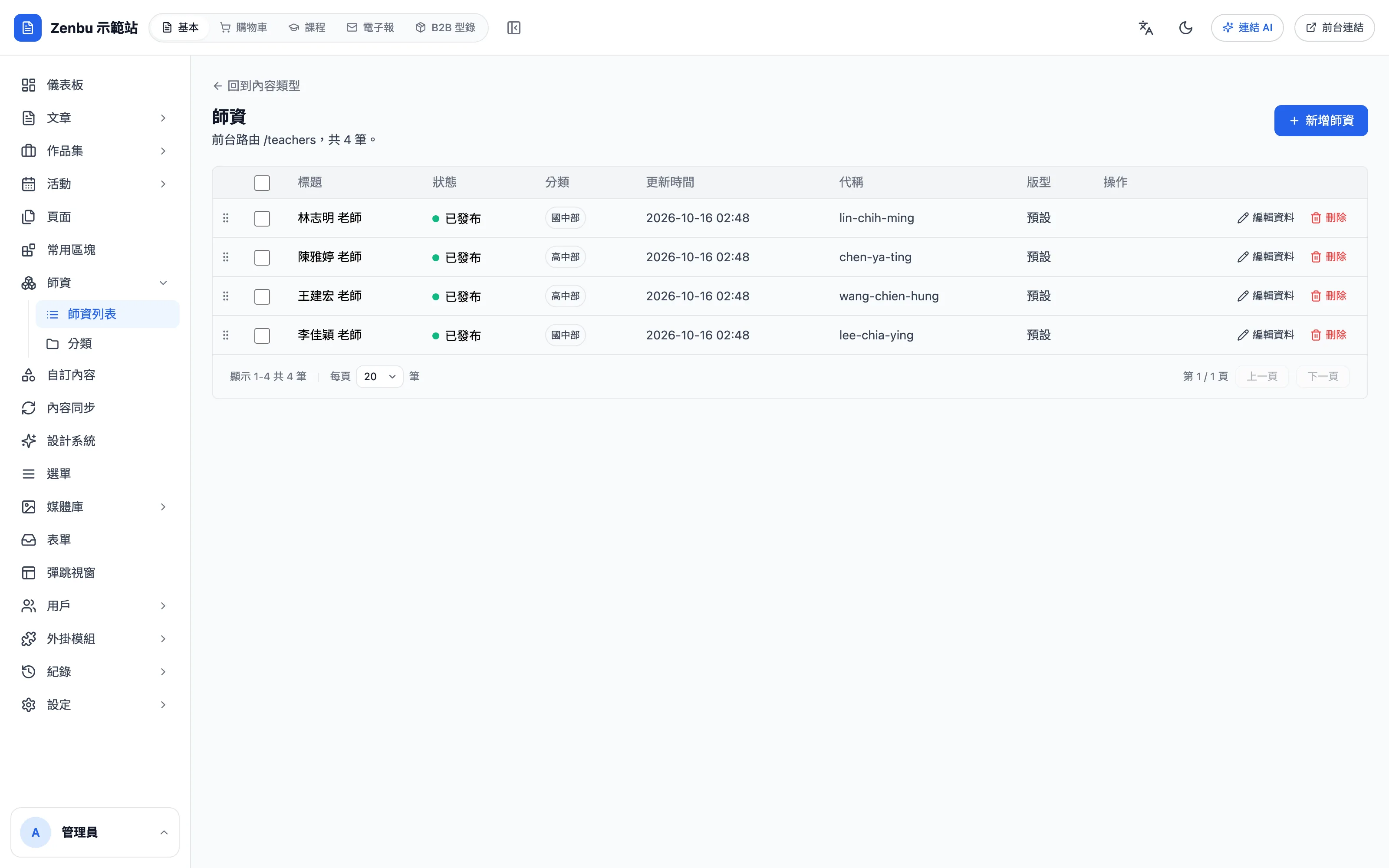Click drag handle for 王建宏 老師

[226, 296]
